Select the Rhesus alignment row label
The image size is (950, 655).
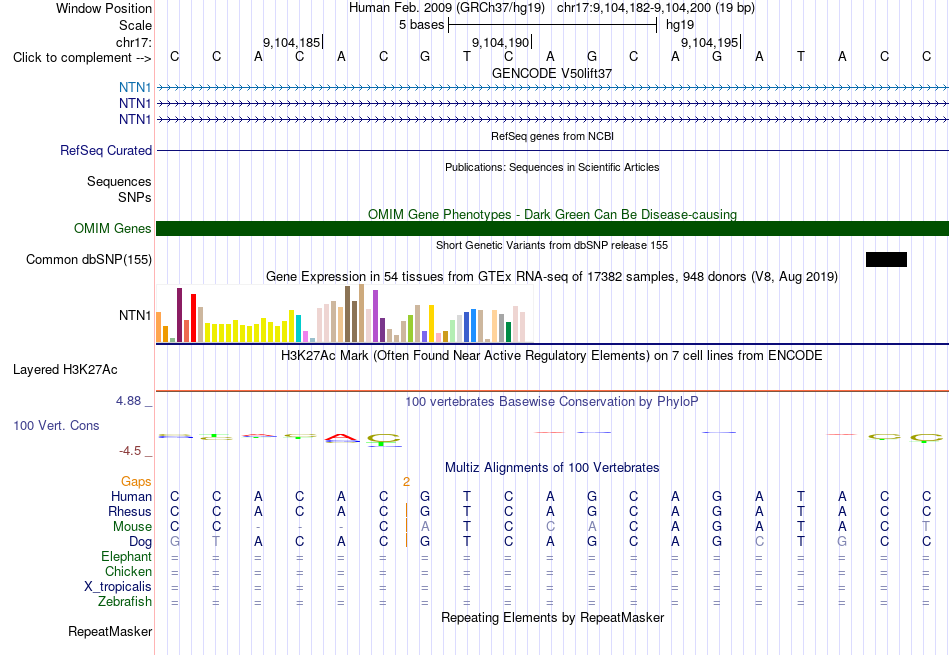(130, 511)
